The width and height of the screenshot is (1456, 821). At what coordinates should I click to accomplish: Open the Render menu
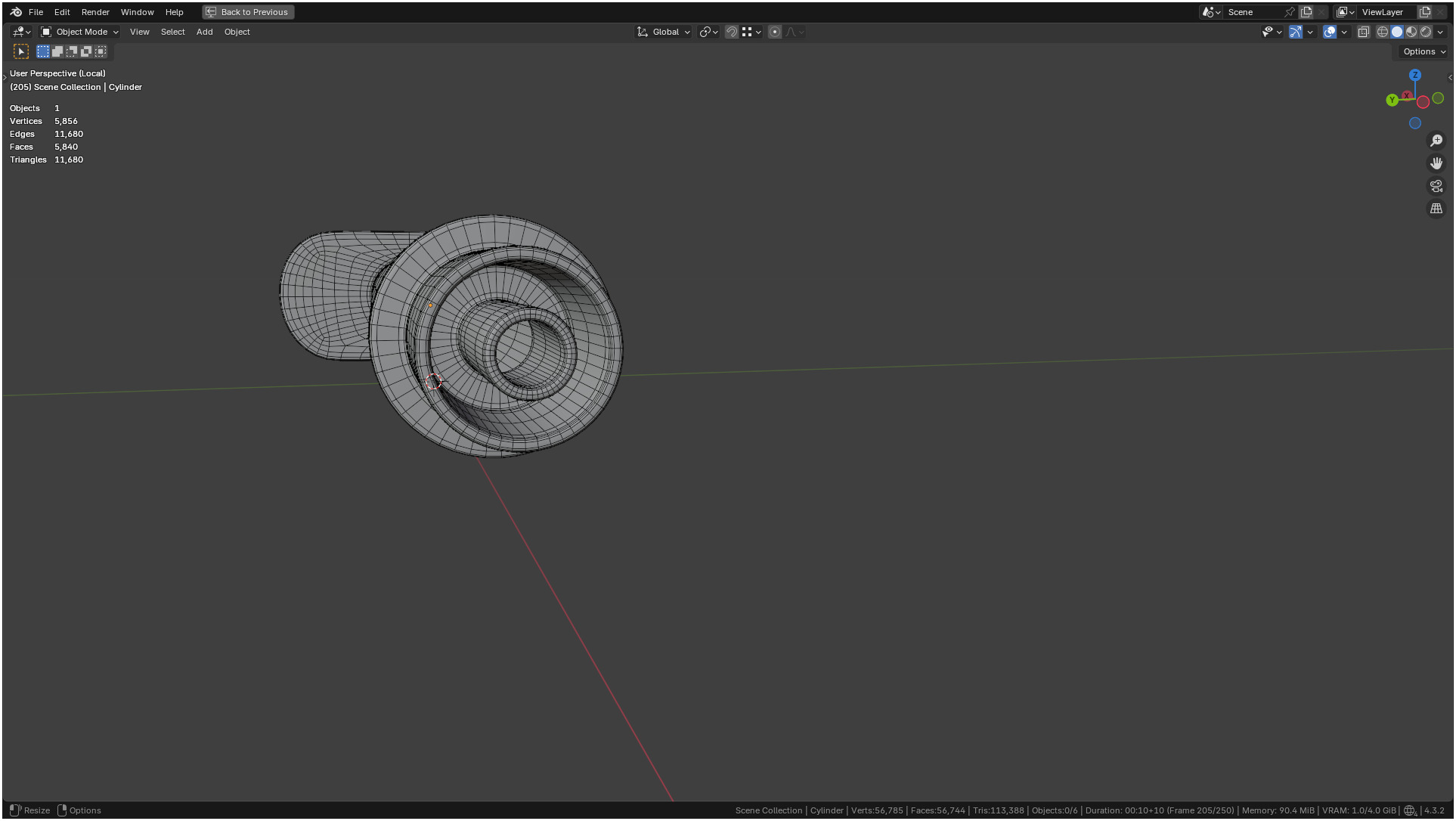[x=95, y=12]
